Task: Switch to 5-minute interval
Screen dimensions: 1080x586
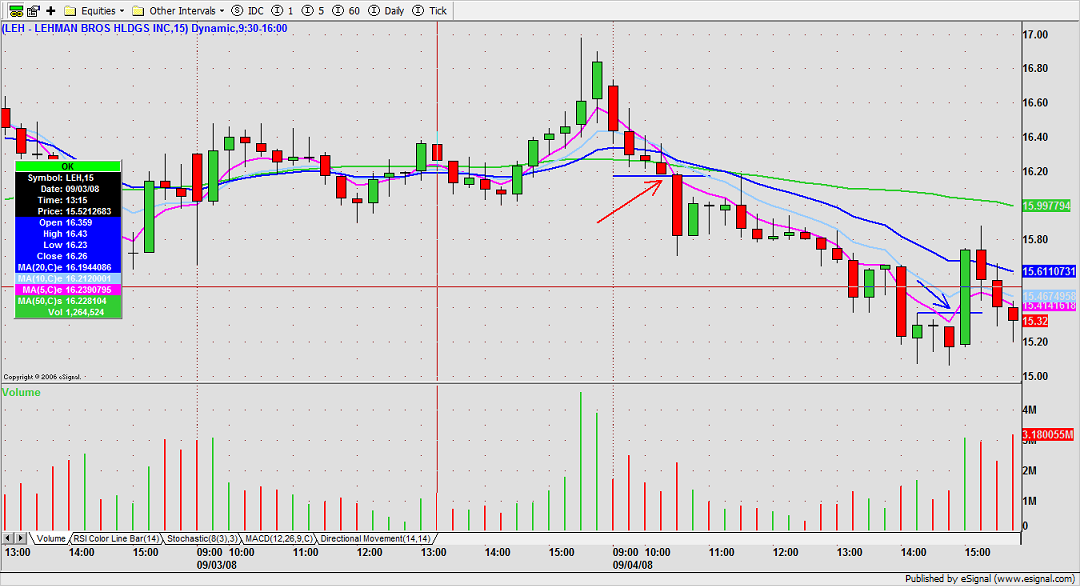Action: [313, 10]
